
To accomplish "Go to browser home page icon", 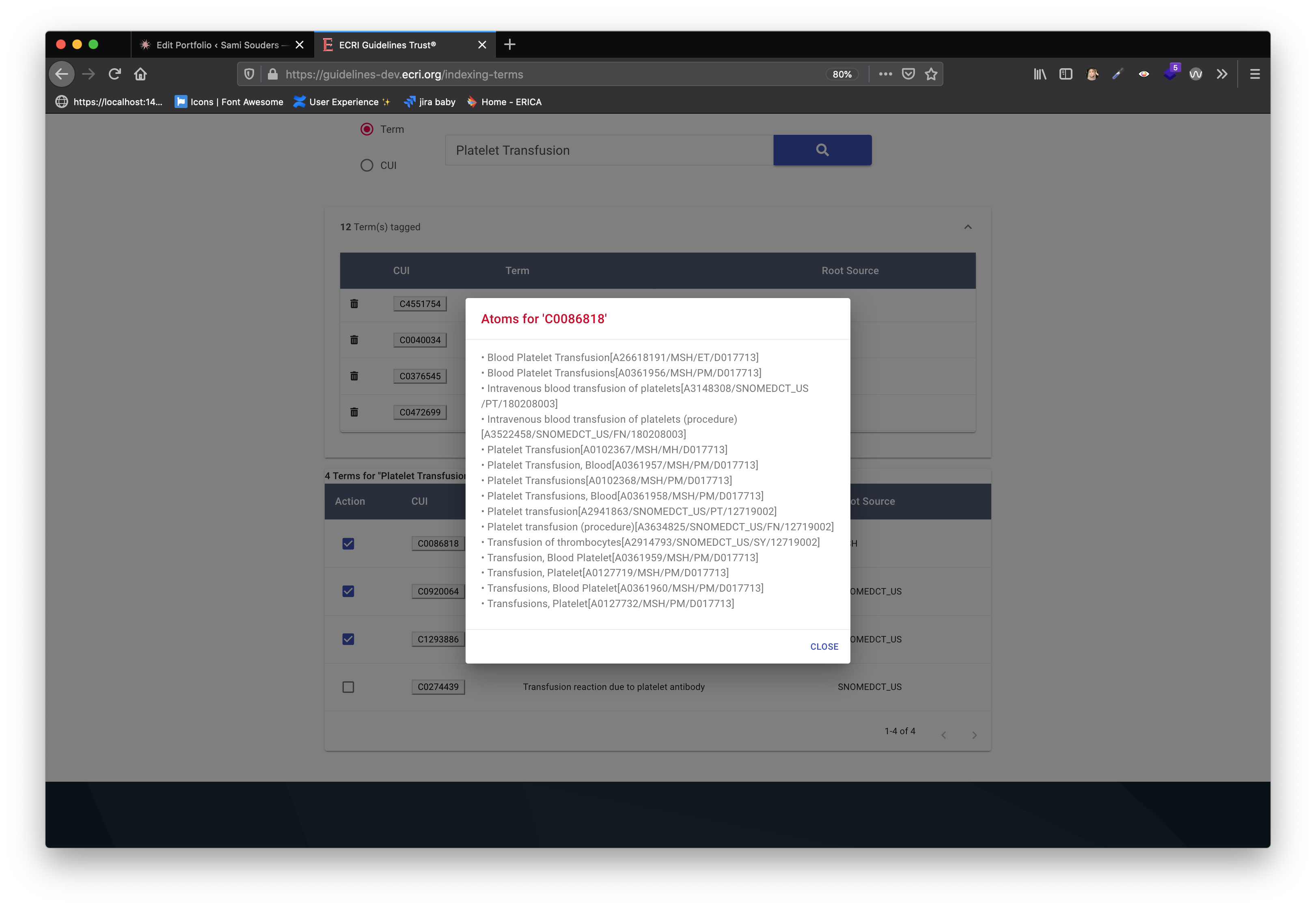I will coord(140,74).
